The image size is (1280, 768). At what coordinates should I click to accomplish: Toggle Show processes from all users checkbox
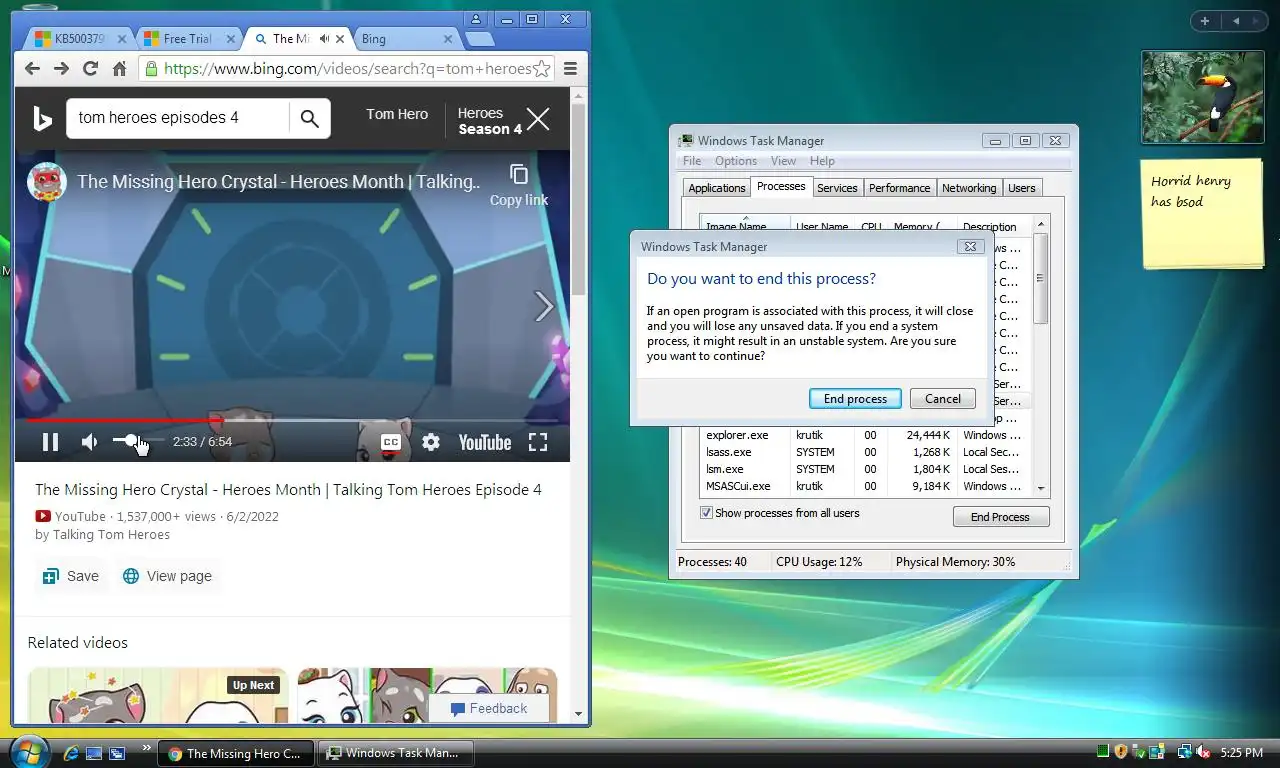[x=706, y=513]
